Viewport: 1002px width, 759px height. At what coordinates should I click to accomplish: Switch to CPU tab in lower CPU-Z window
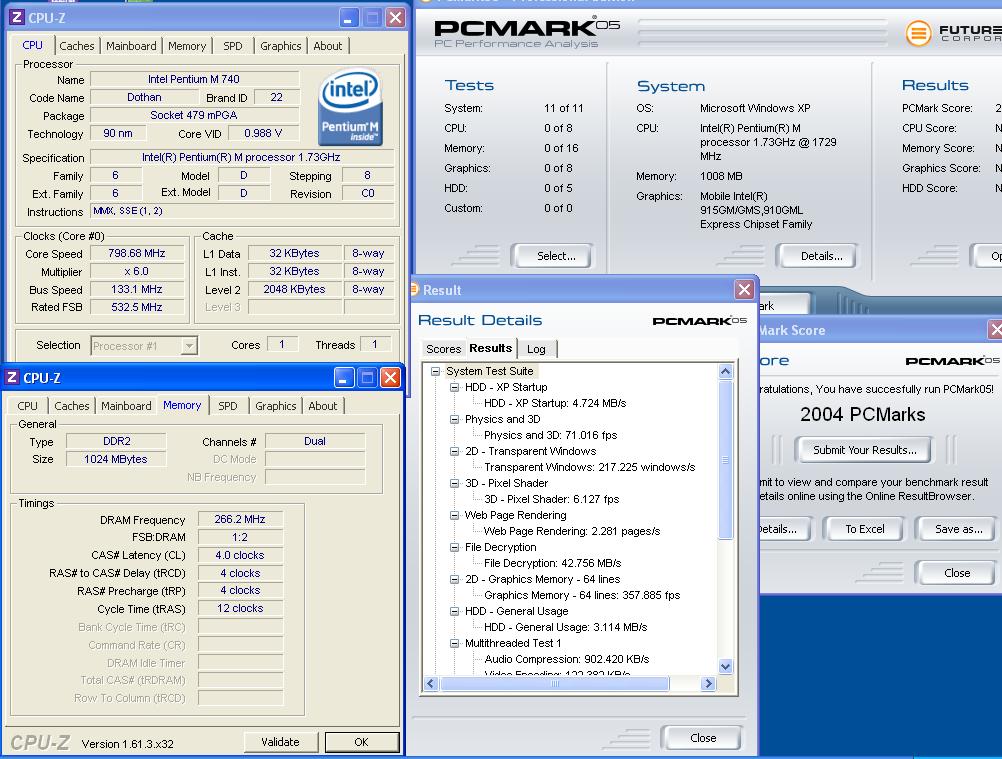point(27,406)
